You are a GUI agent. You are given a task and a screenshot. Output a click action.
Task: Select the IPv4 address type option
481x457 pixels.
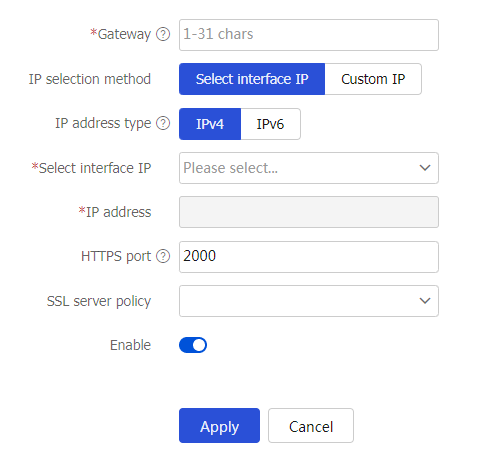(210, 124)
